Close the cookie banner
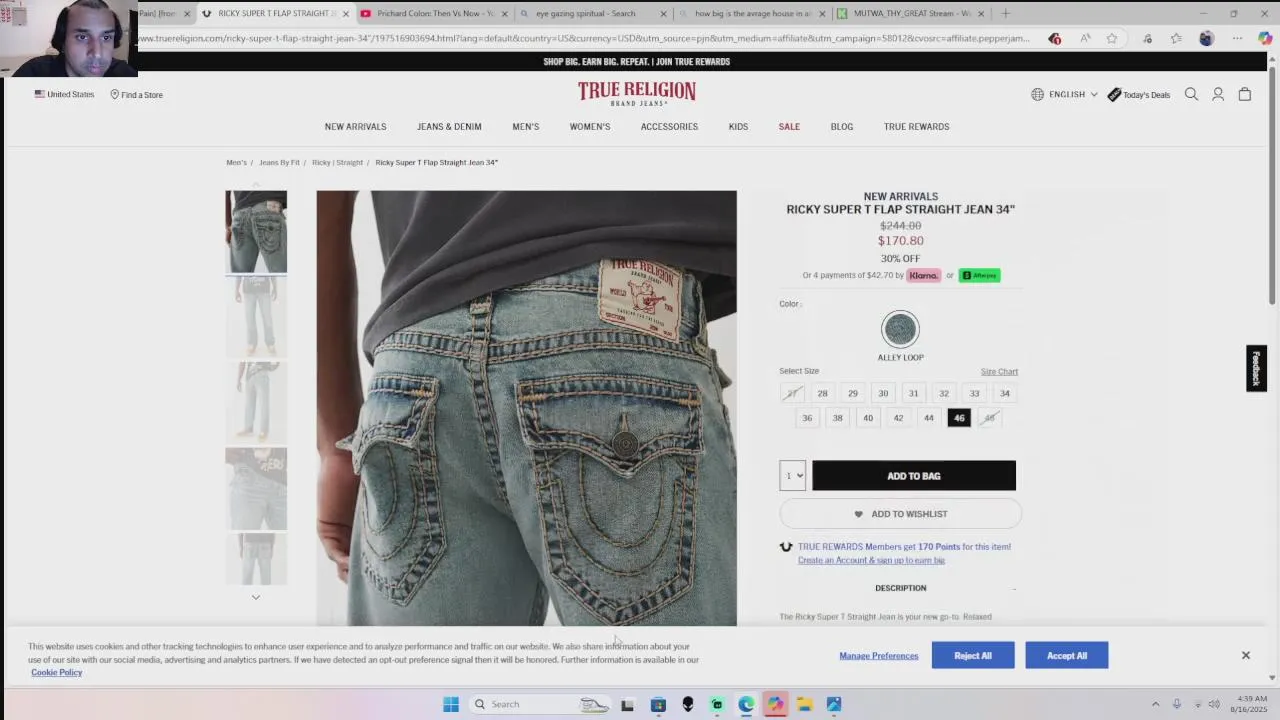Image resolution: width=1280 pixels, height=720 pixels. [1246, 655]
